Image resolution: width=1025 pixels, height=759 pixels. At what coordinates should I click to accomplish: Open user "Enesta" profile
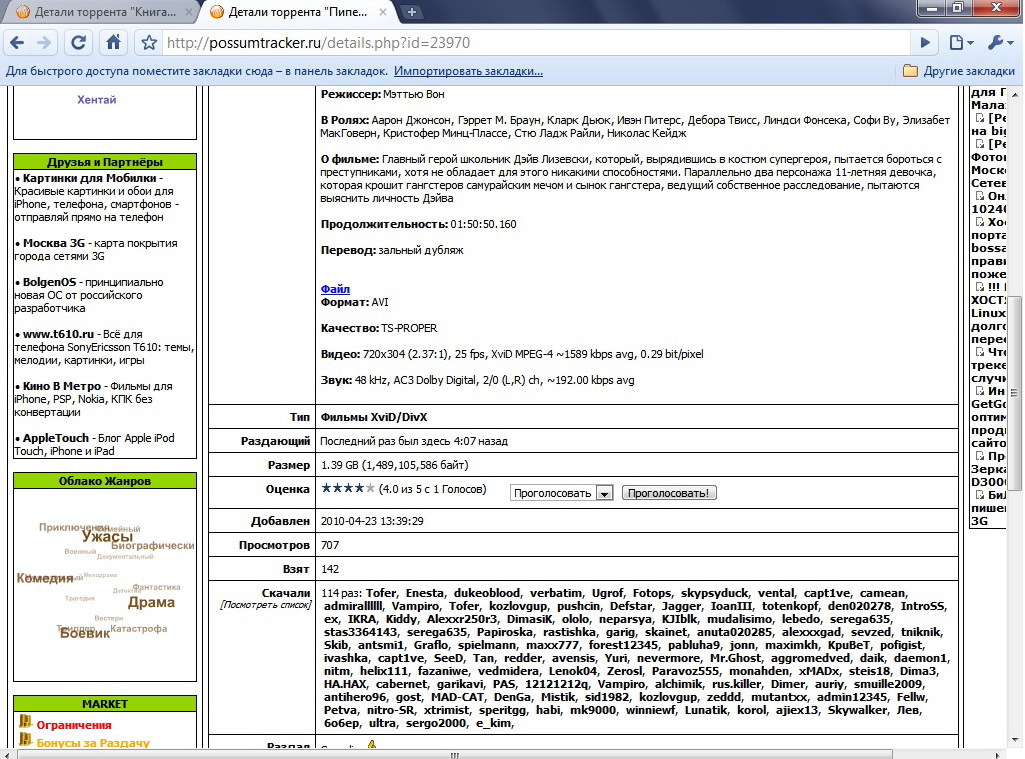(424, 593)
